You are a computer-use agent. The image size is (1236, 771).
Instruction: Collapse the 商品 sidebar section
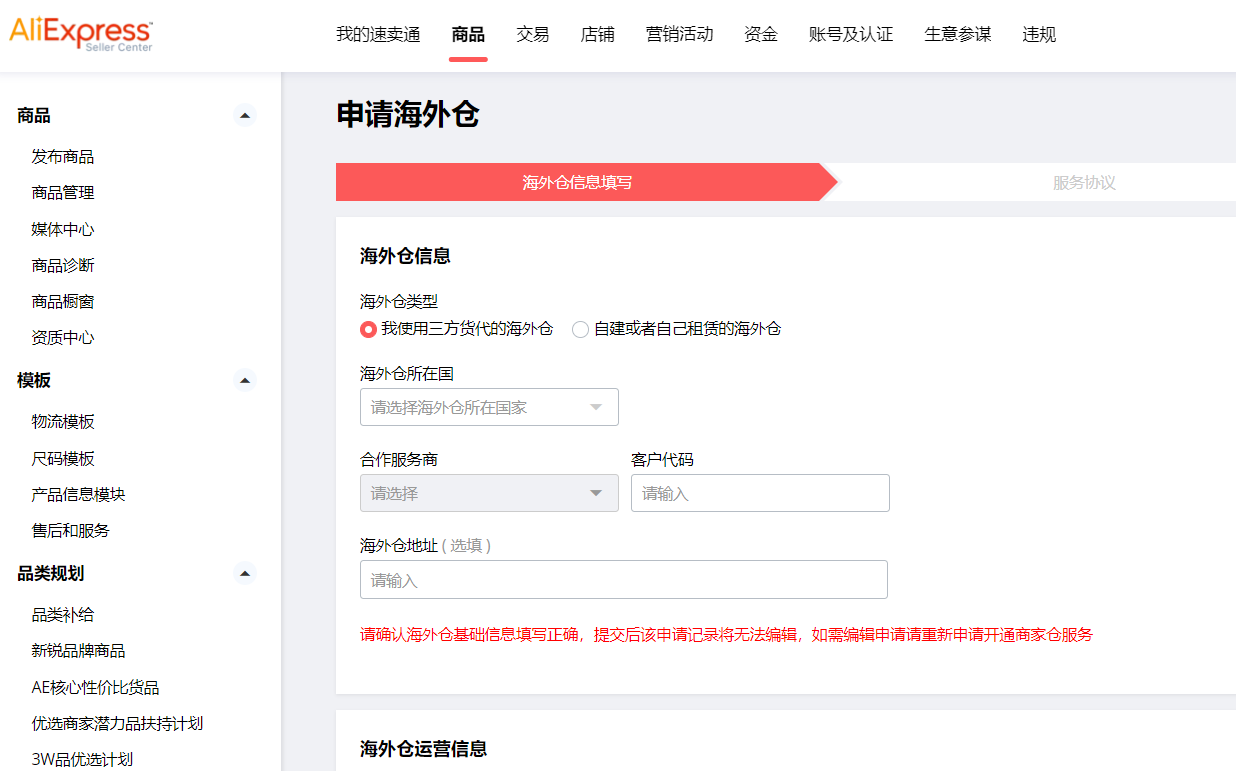click(245, 116)
